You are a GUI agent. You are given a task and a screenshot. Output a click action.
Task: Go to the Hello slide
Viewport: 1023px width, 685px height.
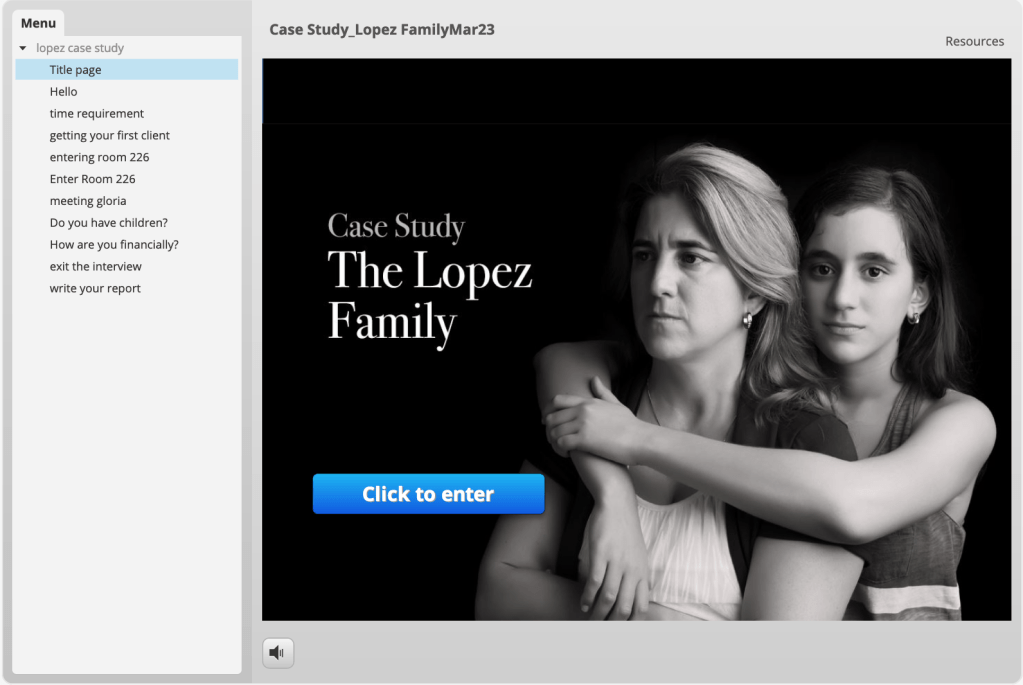tap(63, 92)
